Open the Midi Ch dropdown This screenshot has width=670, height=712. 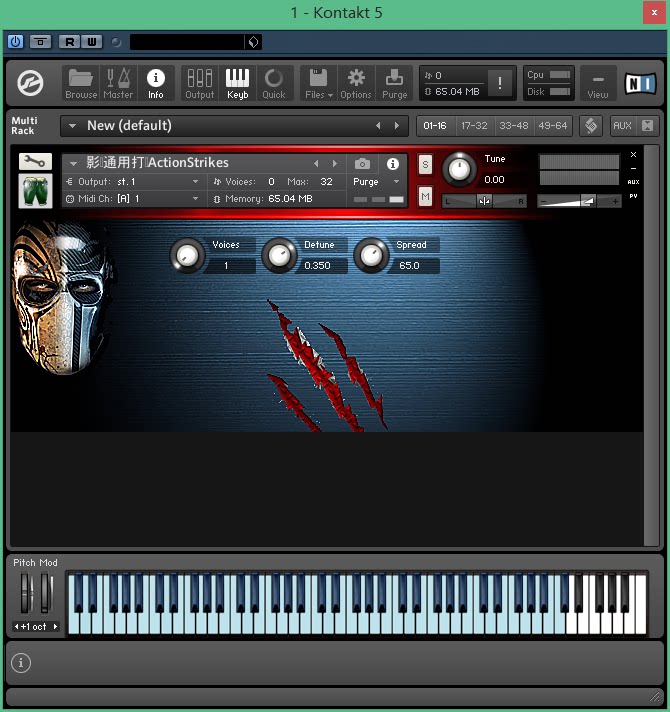[133, 198]
